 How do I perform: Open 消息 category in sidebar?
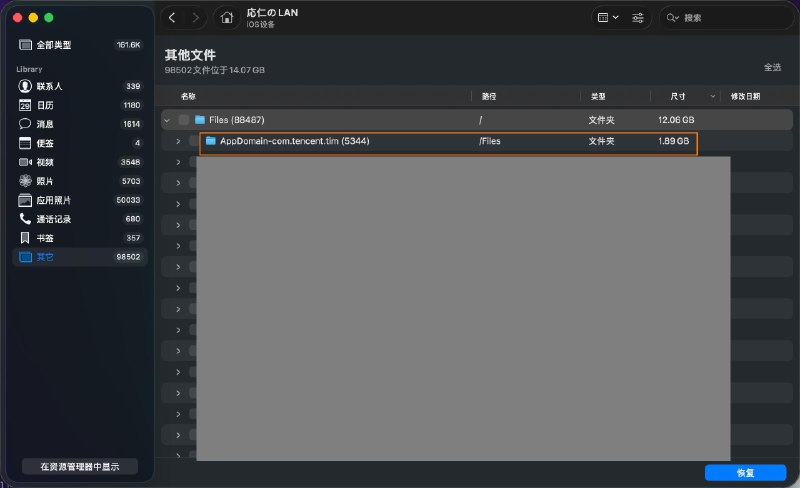coord(80,124)
